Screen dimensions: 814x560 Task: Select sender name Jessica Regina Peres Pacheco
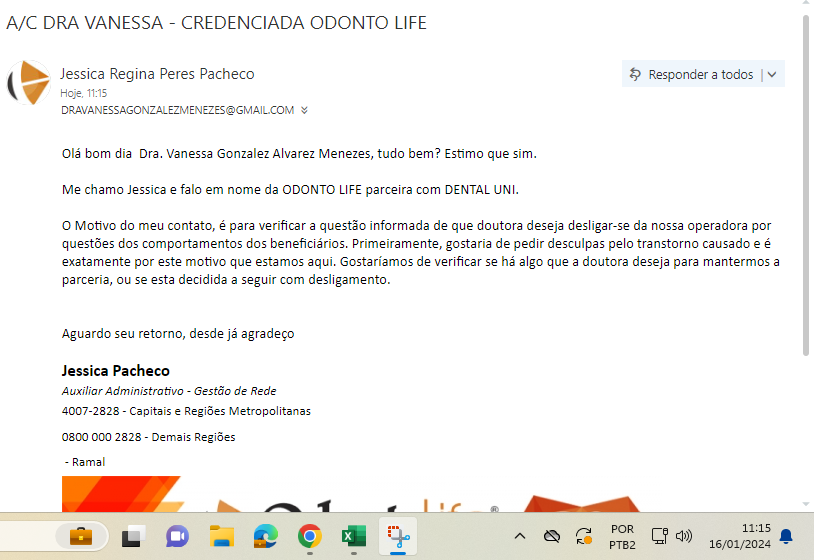click(157, 74)
